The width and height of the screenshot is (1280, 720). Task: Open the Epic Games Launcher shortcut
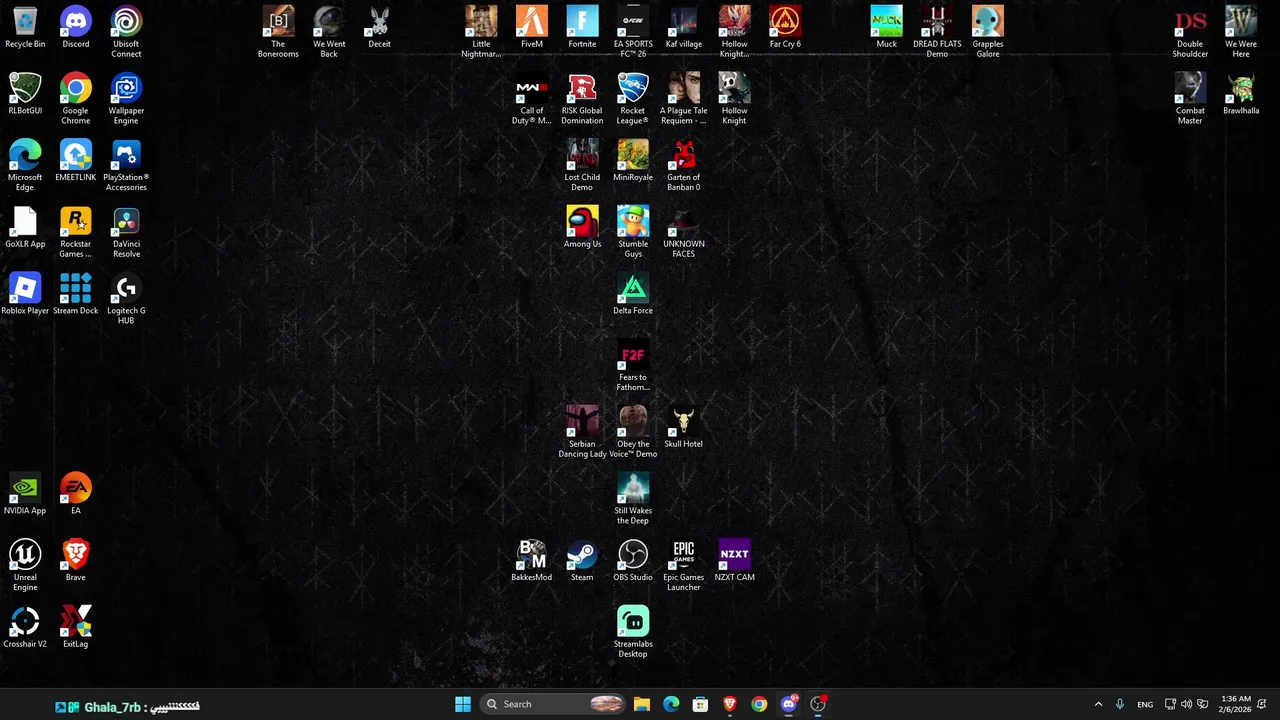[x=684, y=565]
